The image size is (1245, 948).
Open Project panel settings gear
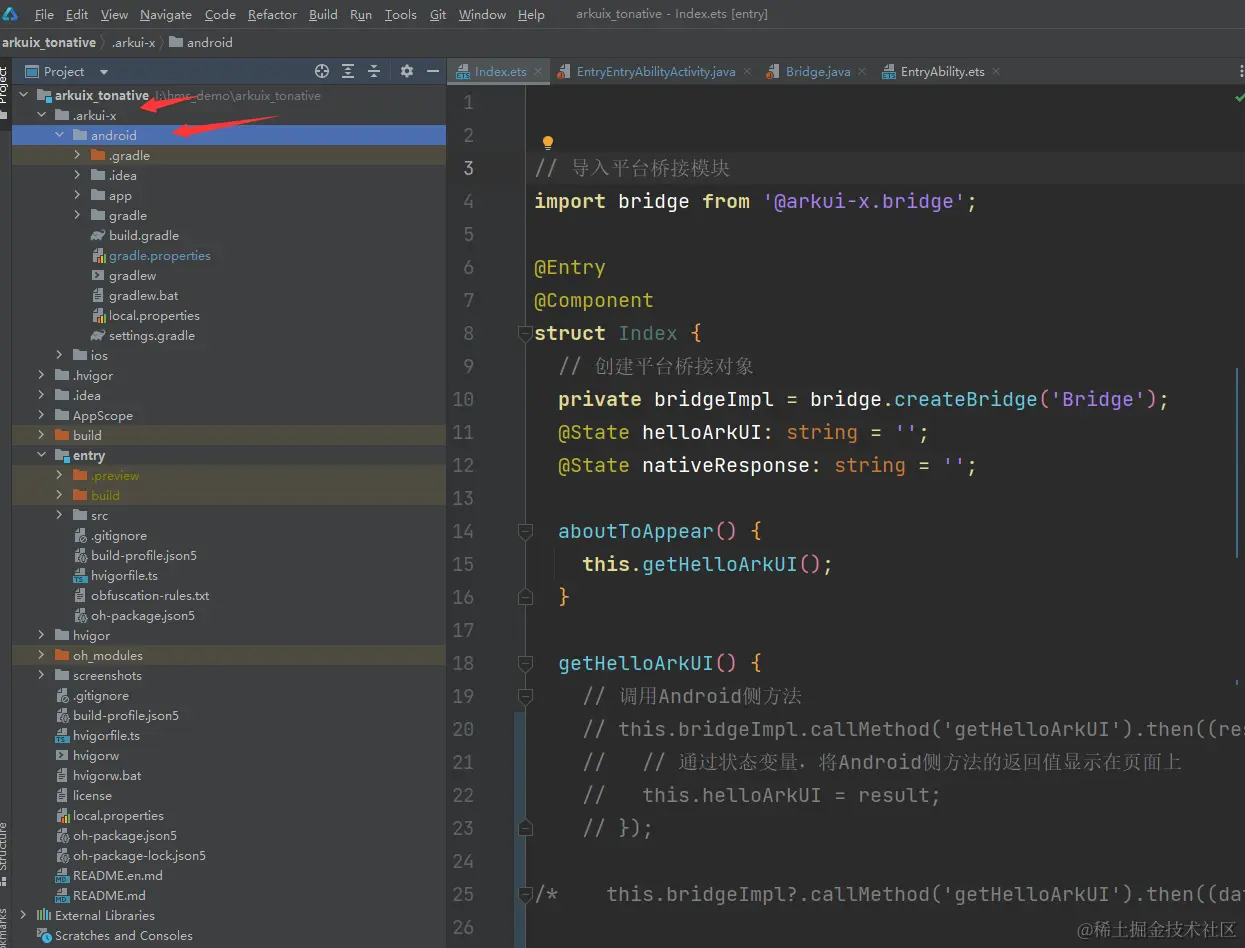407,71
